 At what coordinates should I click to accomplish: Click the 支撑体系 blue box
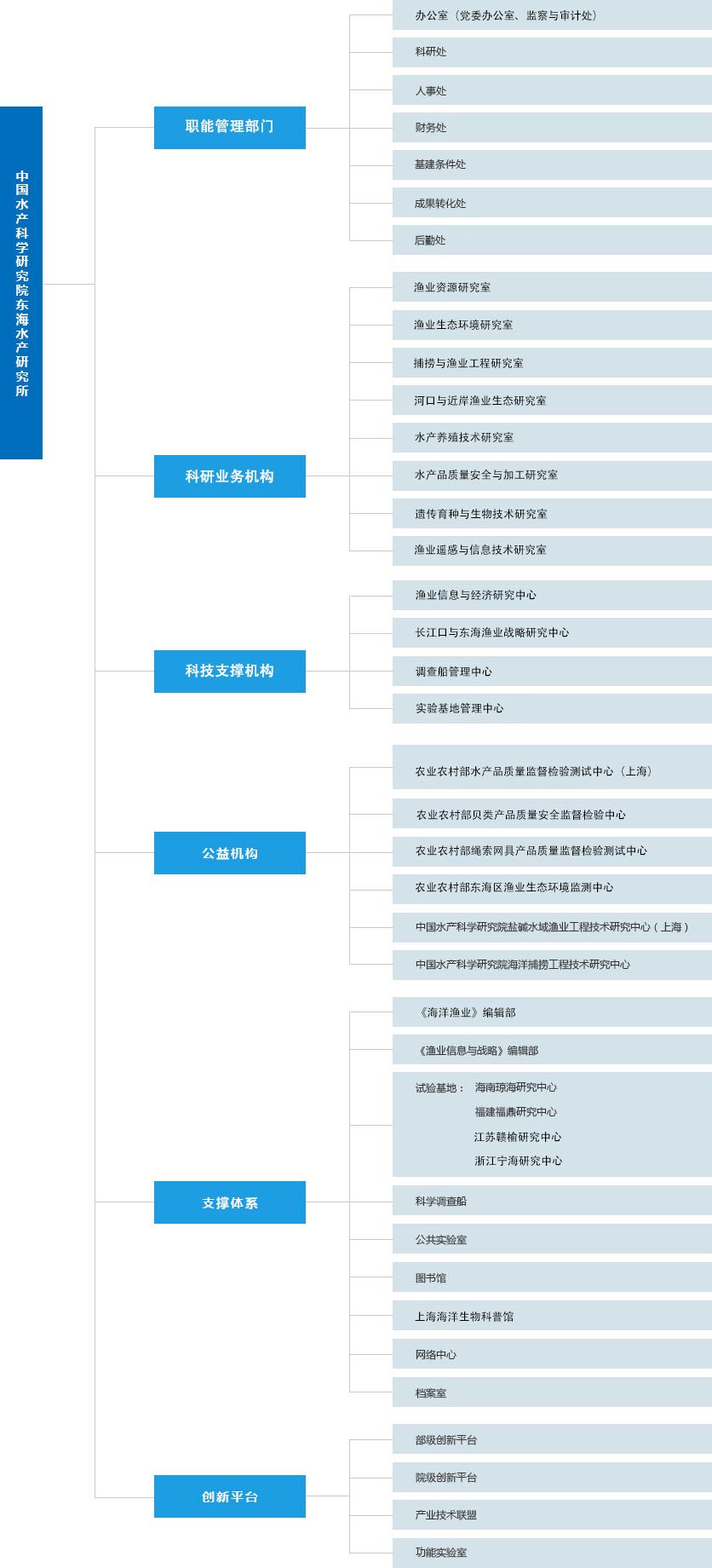230,1202
